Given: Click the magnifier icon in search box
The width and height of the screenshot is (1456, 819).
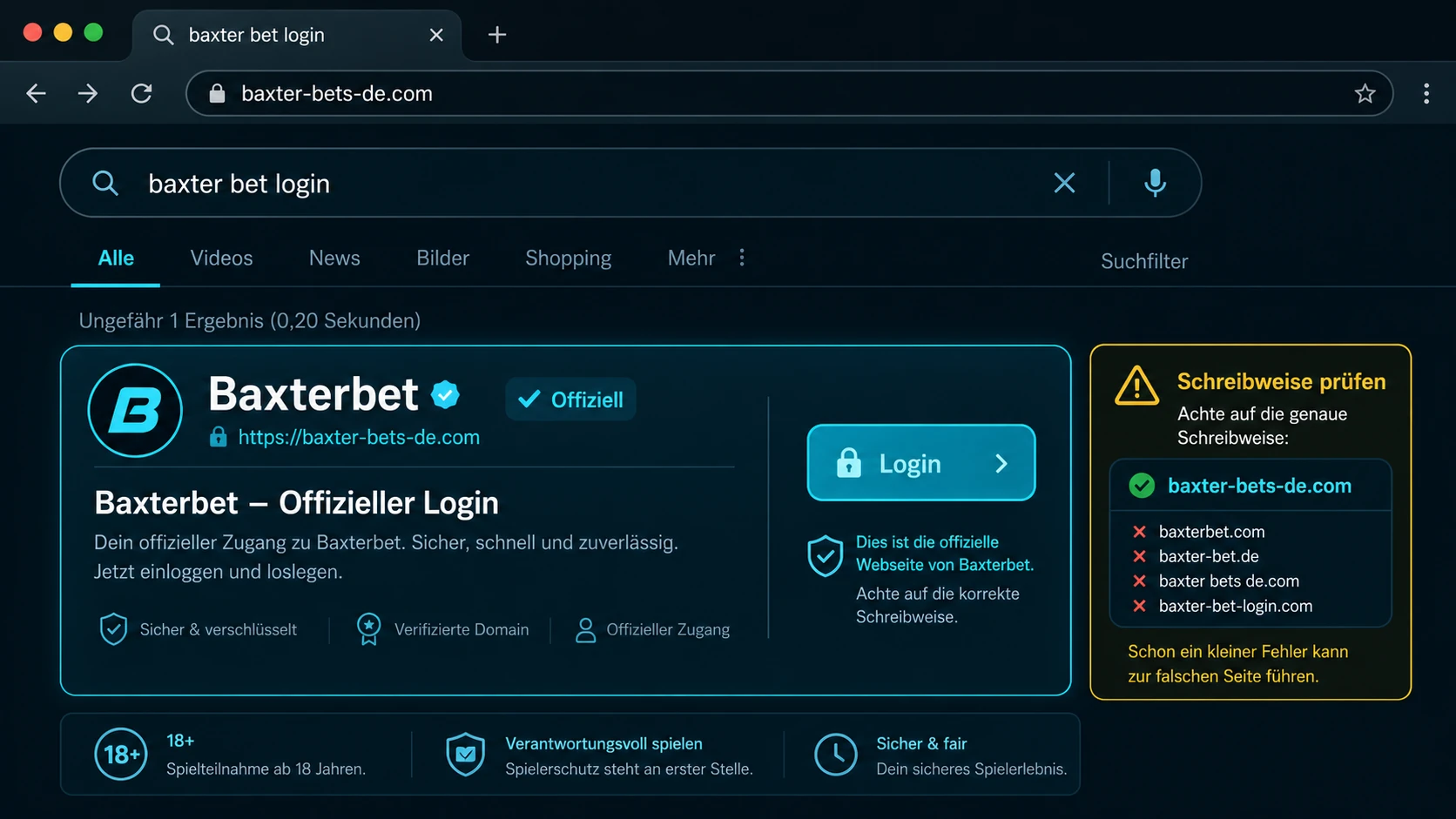Looking at the screenshot, I should (105, 183).
